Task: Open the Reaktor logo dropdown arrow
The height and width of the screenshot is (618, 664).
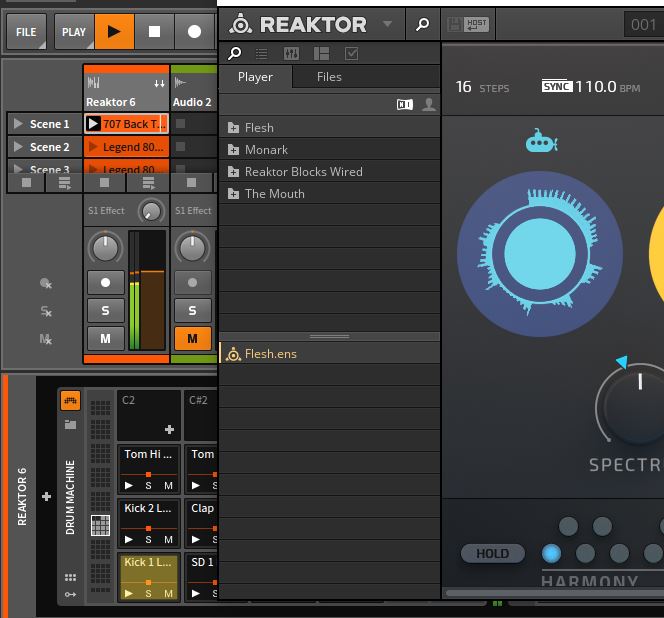Action: [x=387, y=24]
